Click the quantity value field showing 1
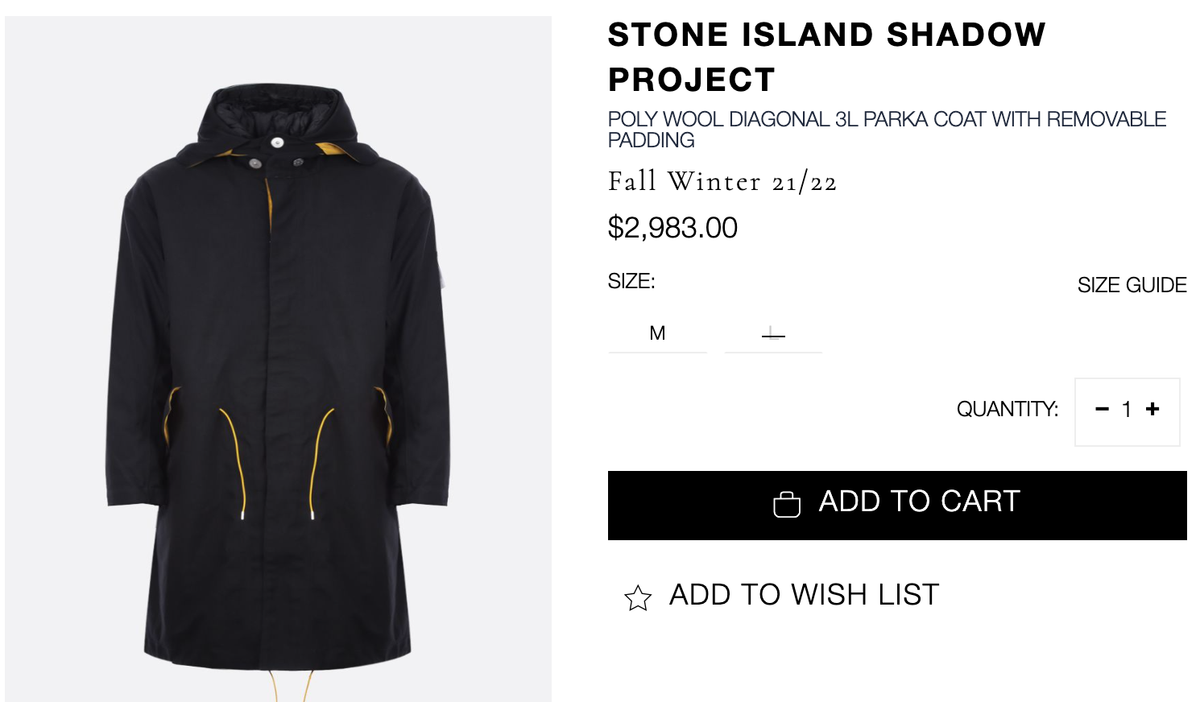1200x702 pixels. click(1127, 410)
